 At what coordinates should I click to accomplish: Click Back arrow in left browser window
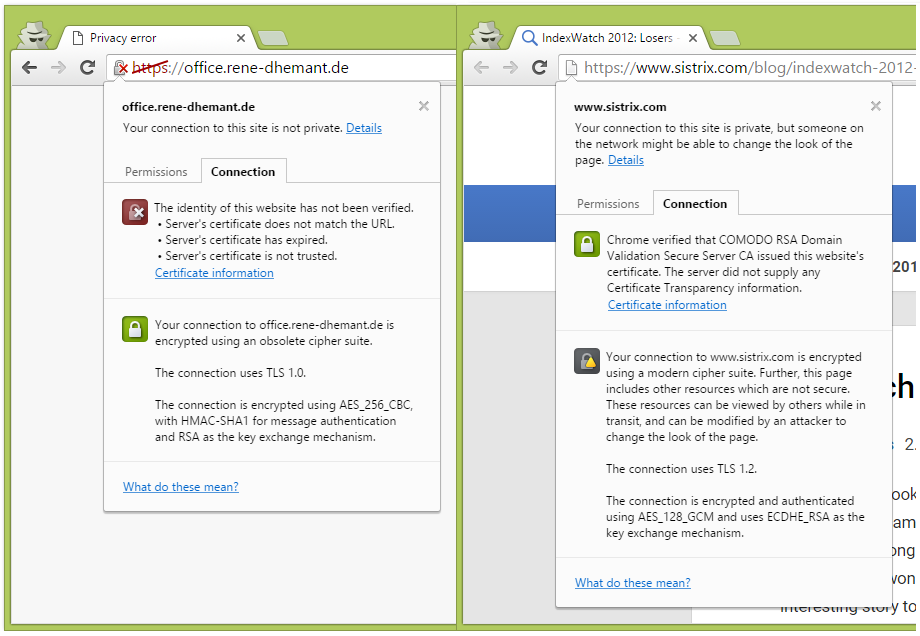pos(29,67)
